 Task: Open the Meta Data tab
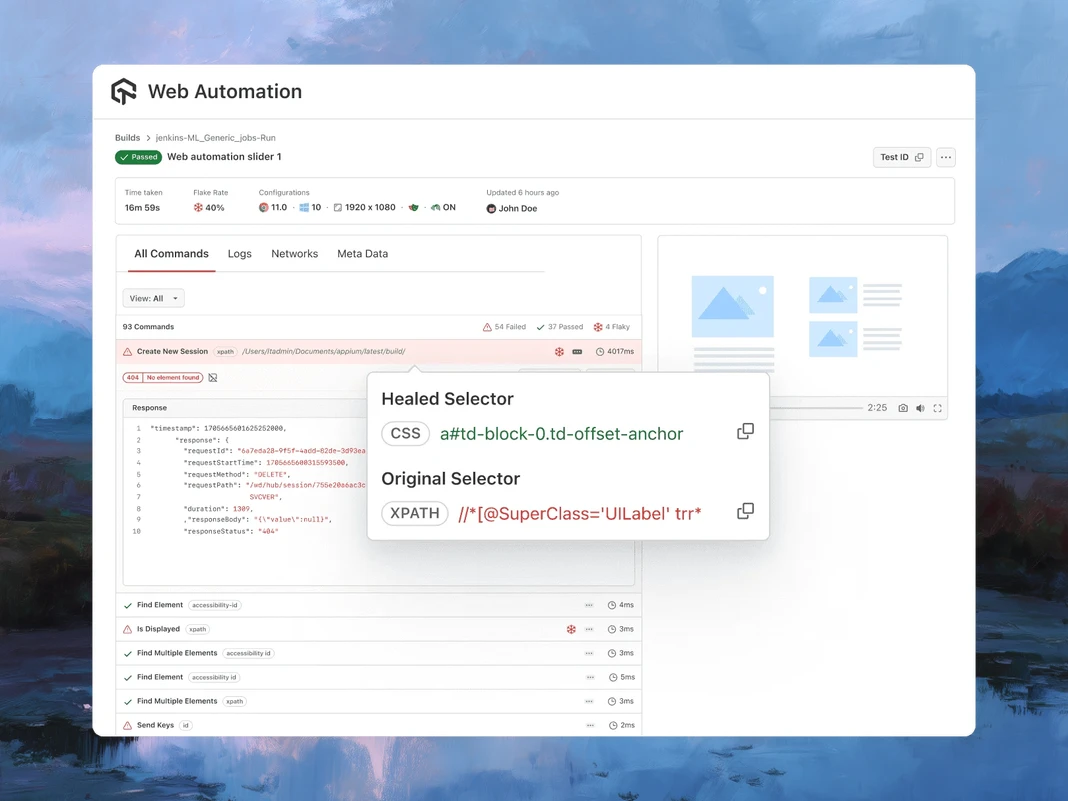[x=362, y=253]
